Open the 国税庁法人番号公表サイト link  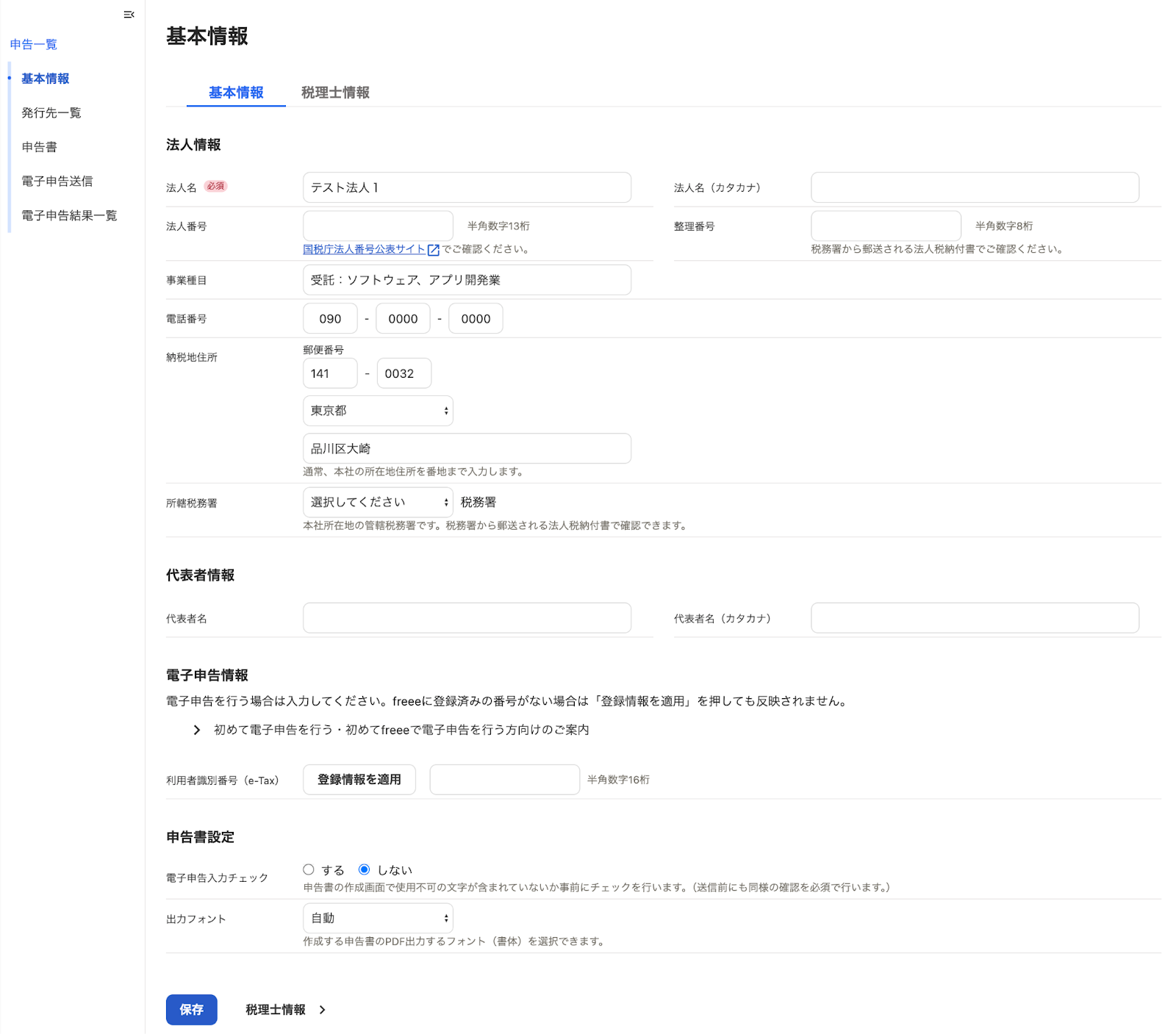365,249
